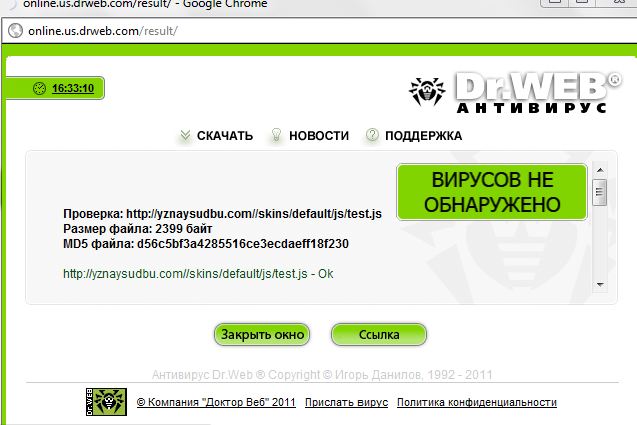
Task: Open the НОВОСТИ menu item
Action: coord(319,136)
